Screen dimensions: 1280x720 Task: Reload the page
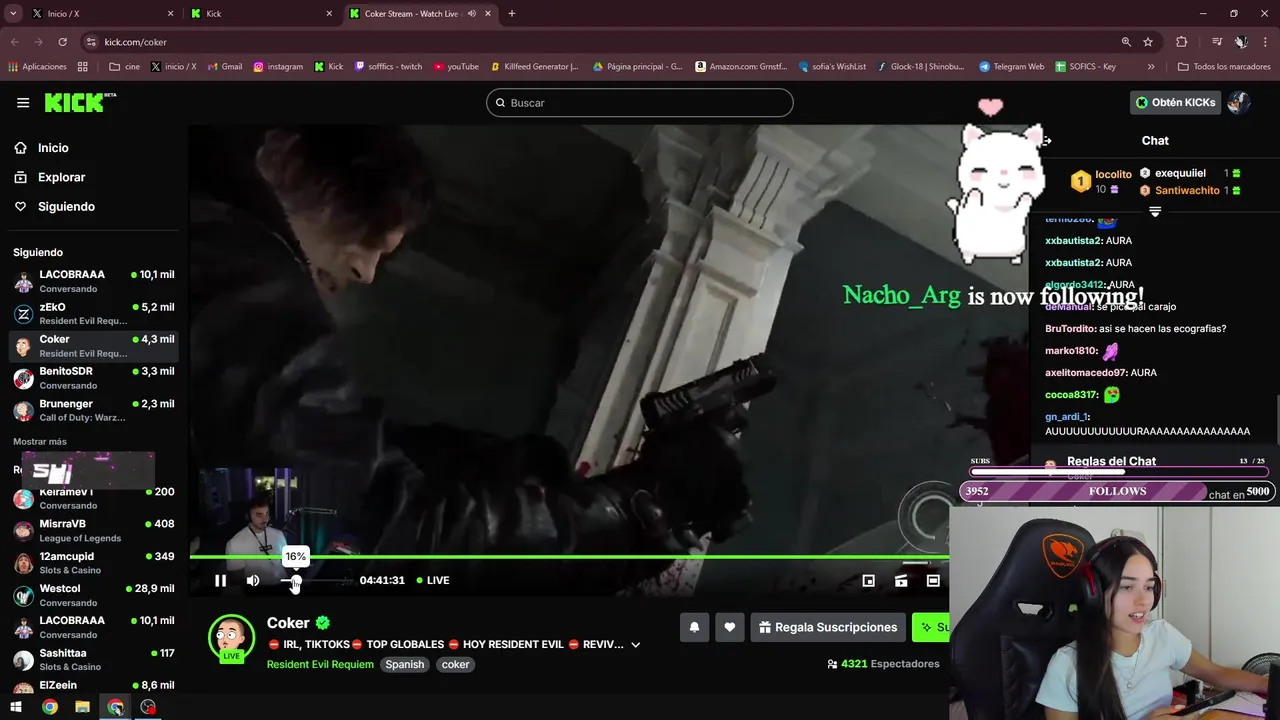click(62, 42)
